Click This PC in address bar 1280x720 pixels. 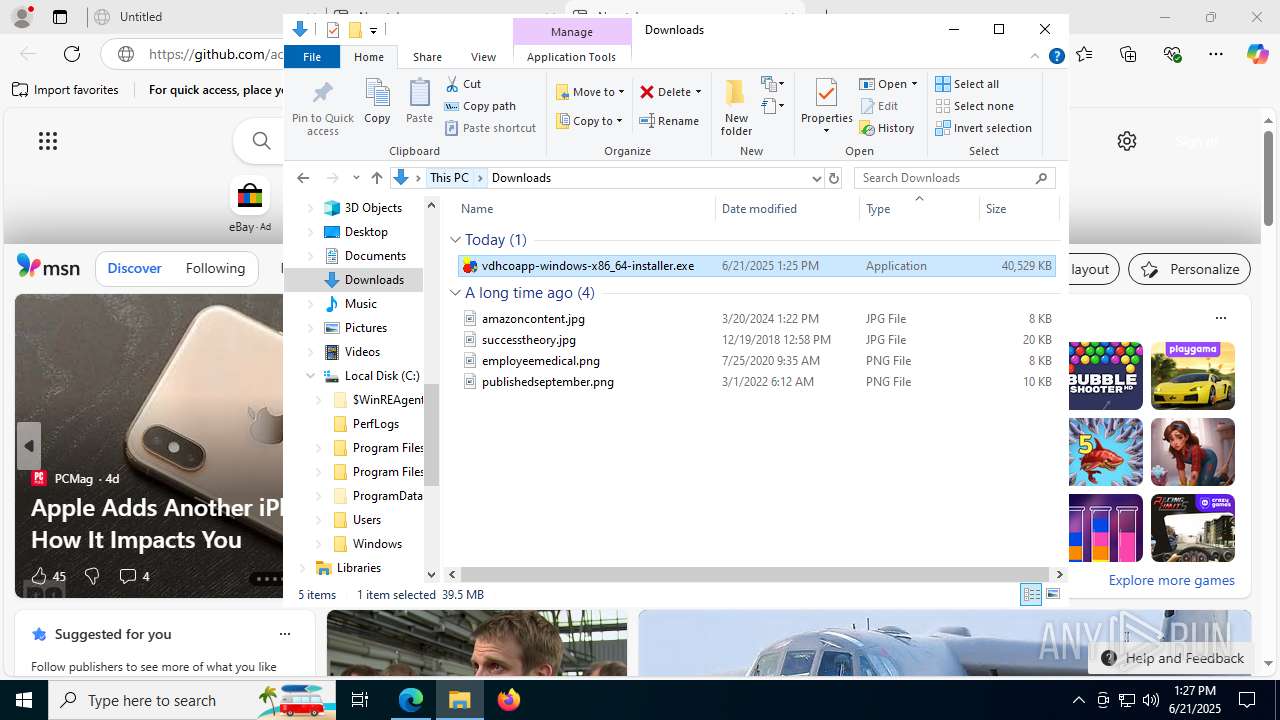(449, 178)
